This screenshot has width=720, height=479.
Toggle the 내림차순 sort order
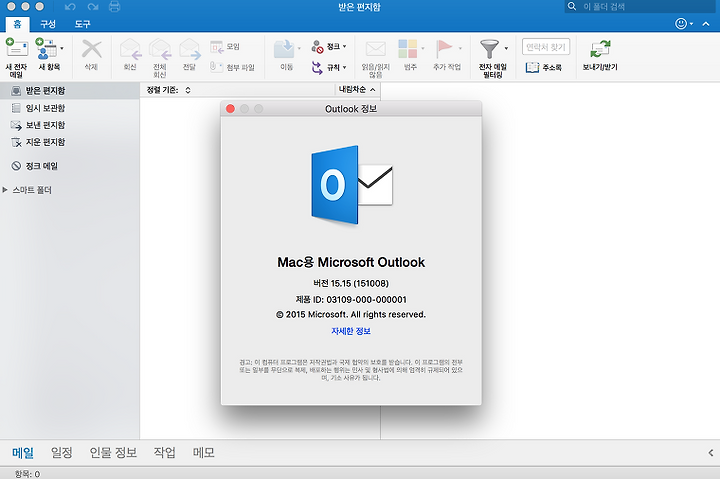pos(357,90)
